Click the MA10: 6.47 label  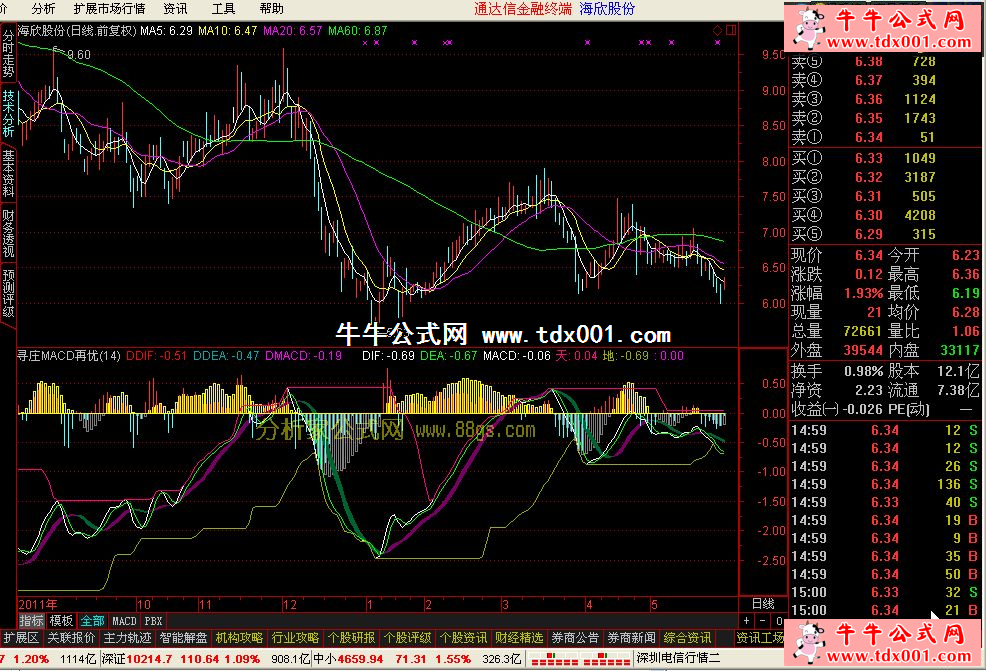coord(228,30)
